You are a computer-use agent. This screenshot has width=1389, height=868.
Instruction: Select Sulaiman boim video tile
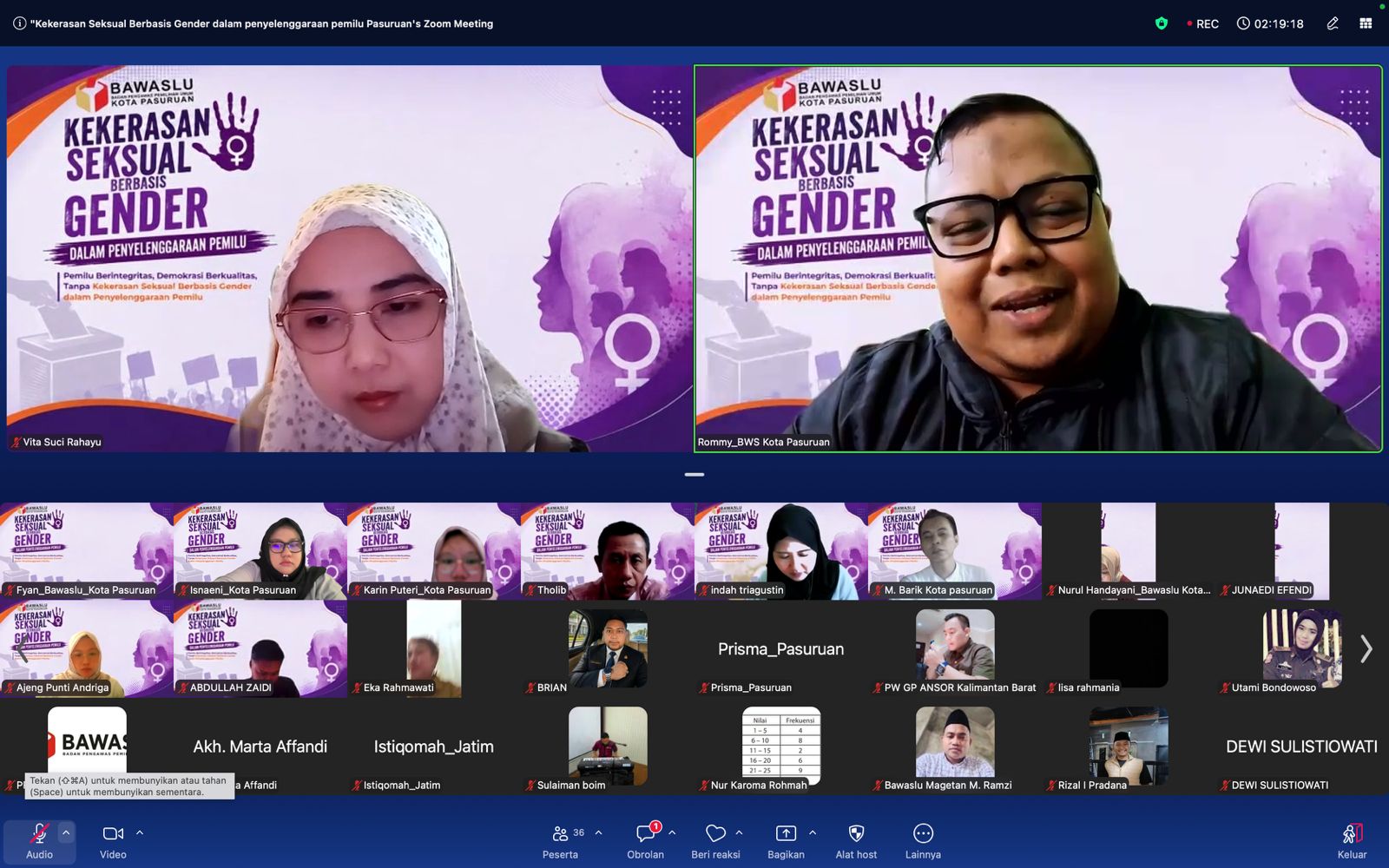(x=608, y=746)
